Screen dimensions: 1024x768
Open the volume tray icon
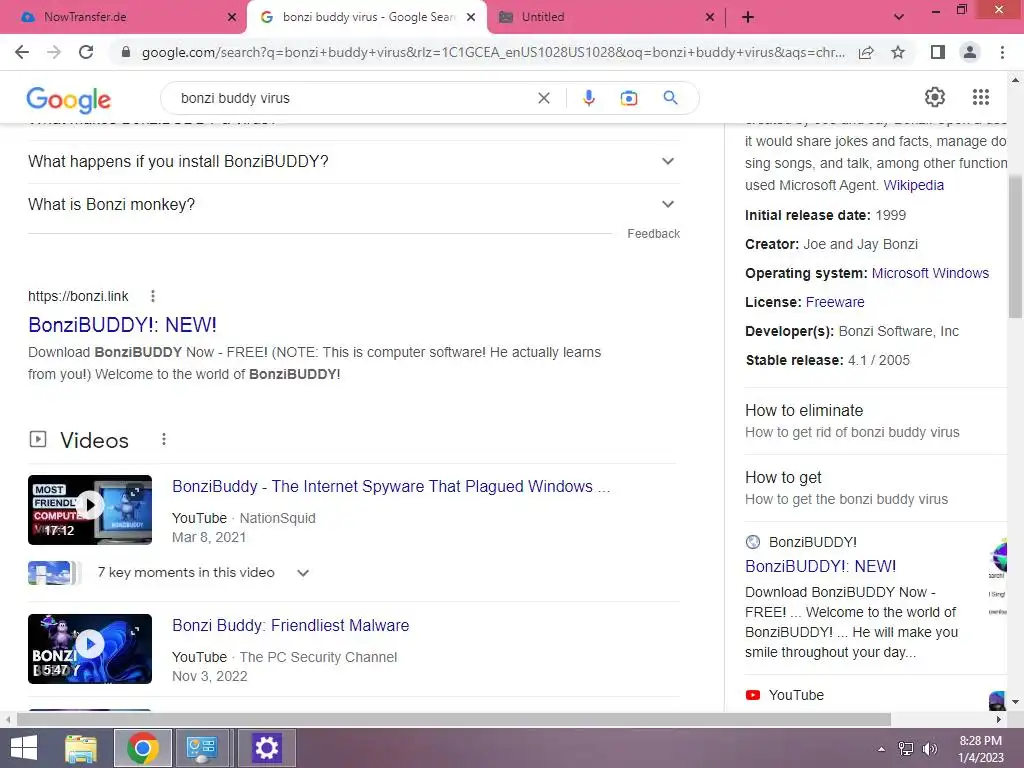pyautogui.click(x=929, y=749)
